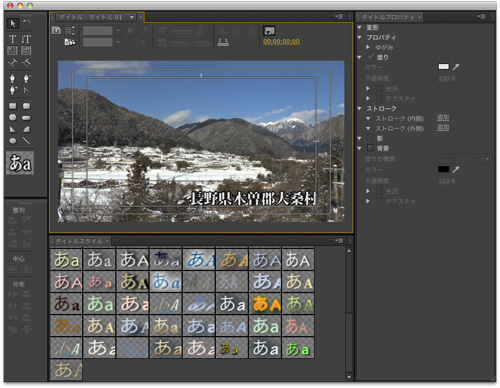Viewport: 500px width, 388px height.
Task: Select the Delete Anchor Point tool
Action: point(26,78)
